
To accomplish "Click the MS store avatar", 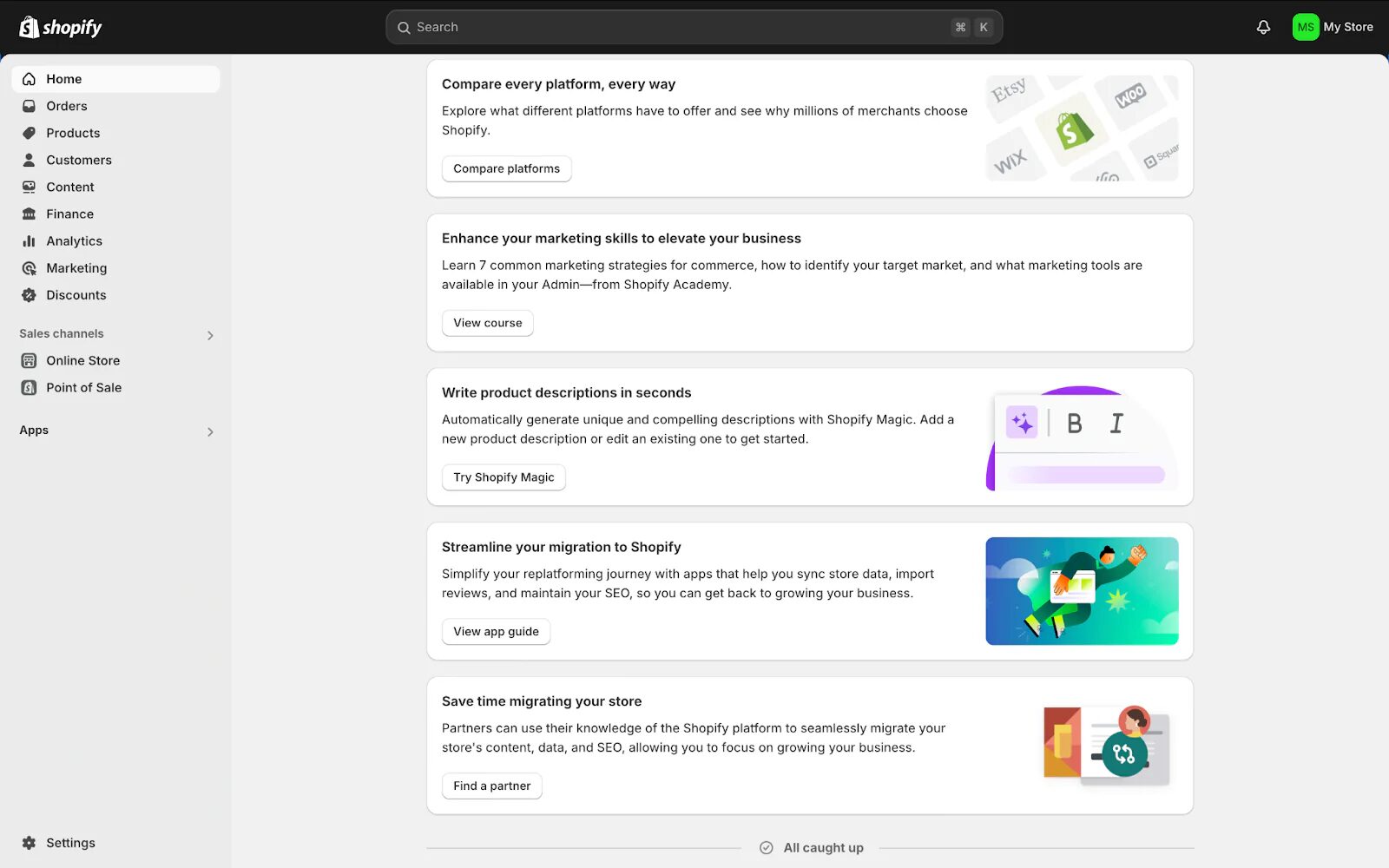I will click(1305, 27).
